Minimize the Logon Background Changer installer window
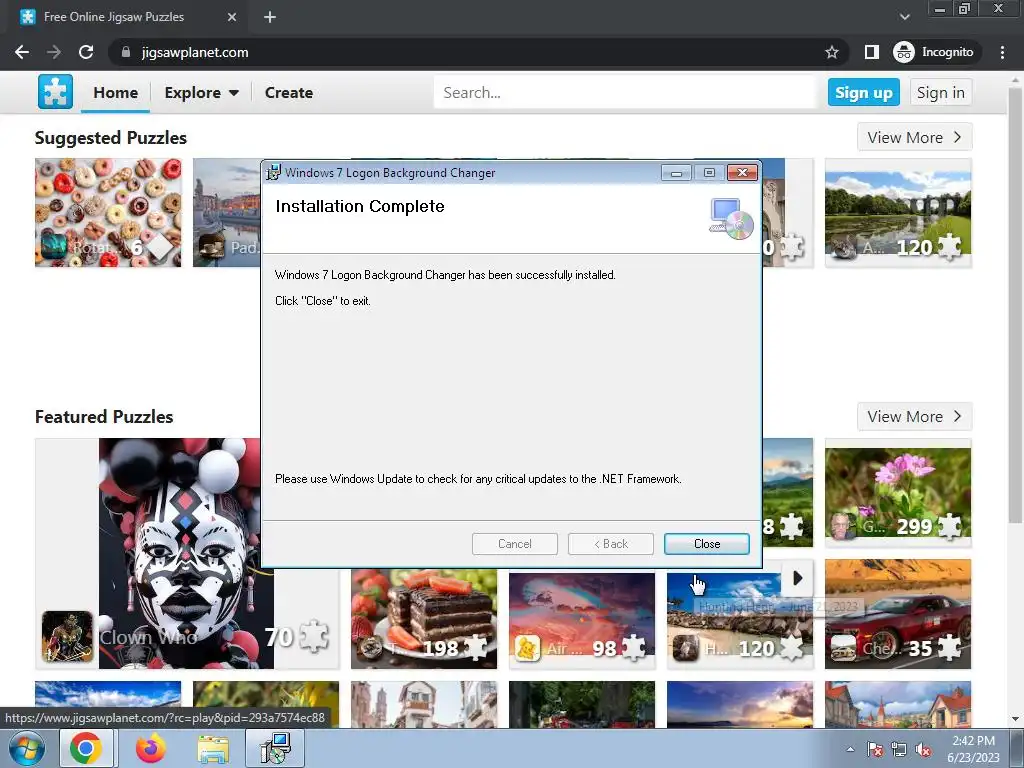Screen dimensions: 1024x768 676,172
